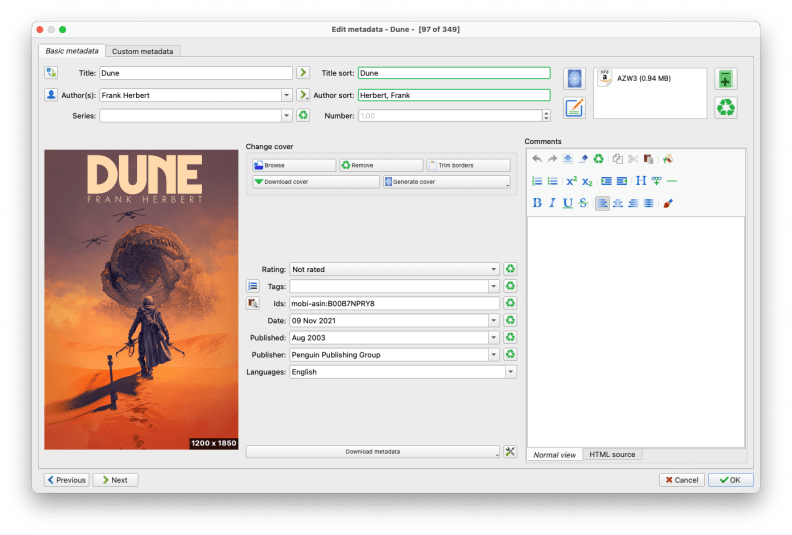Paste identifier using icon beside Ids
The height and width of the screenshot is (535, 792).
(x=253, y=303)
